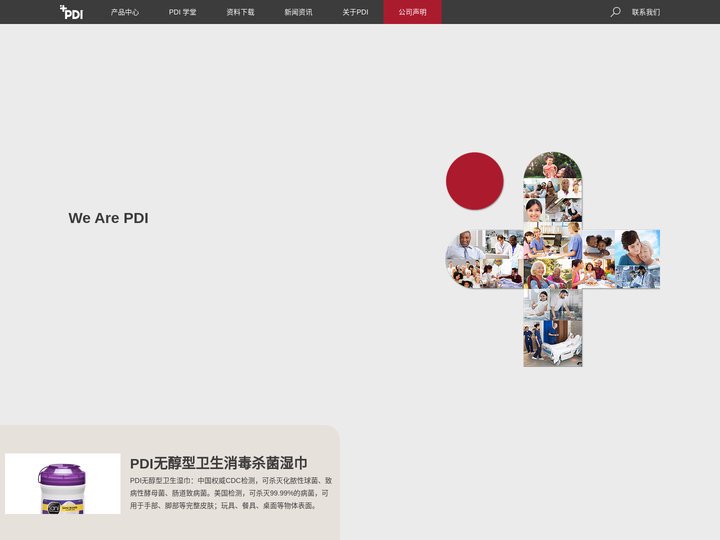This screenshot has height=540, width=720.
Task: Click the product description paragraph text
Action: 231,493
